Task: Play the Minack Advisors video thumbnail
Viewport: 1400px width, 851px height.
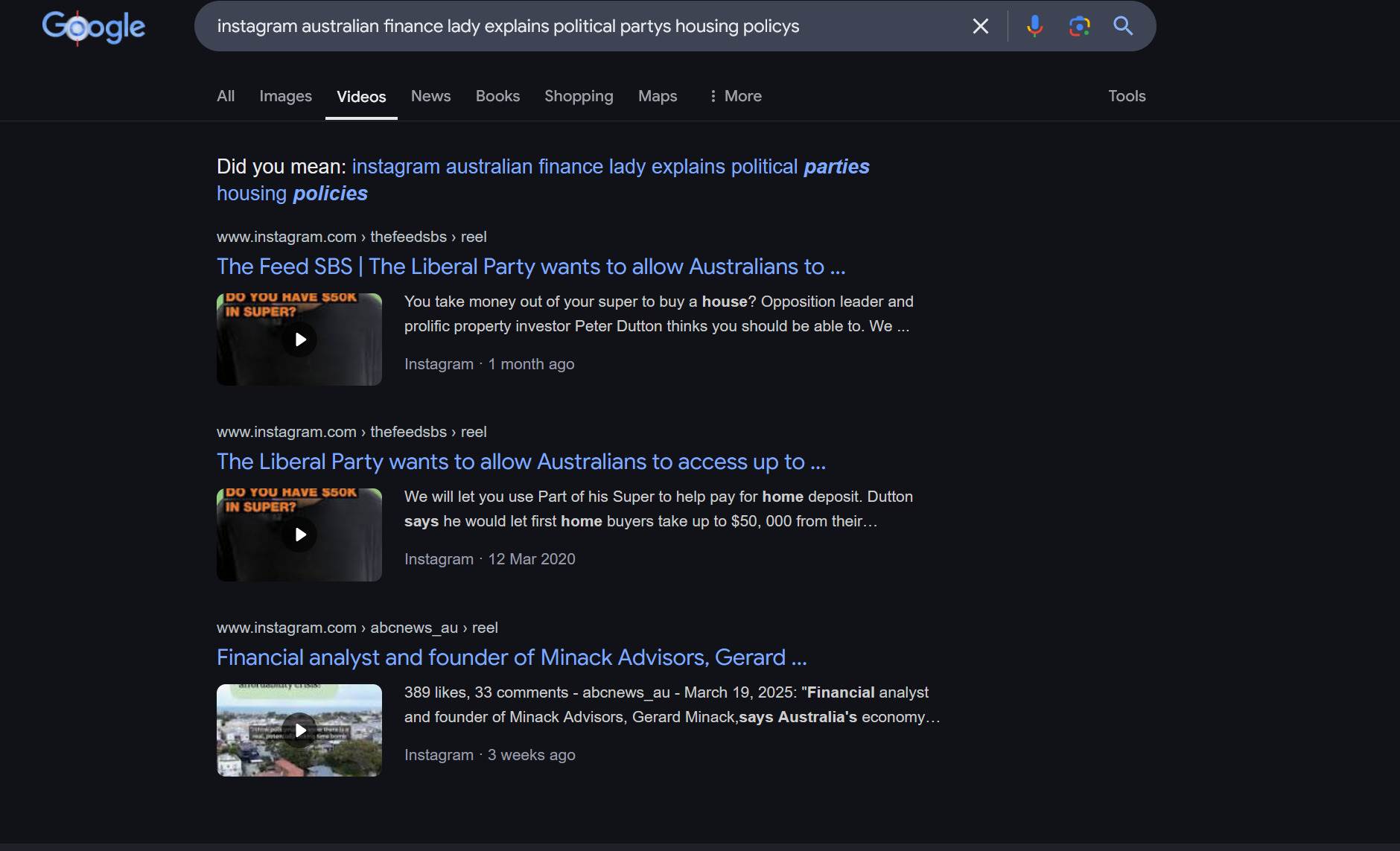Action: (299, 730)
